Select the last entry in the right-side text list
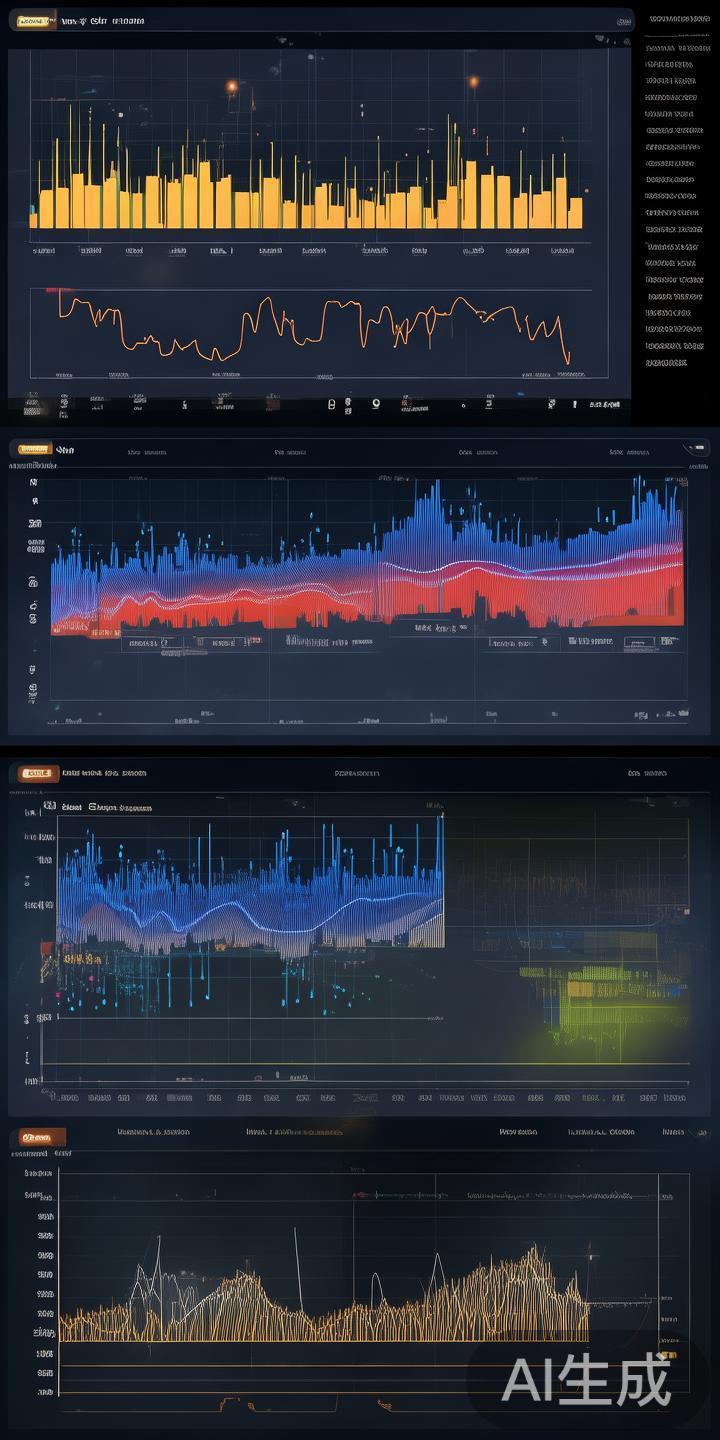The height and width of the screenshot is (1440, 720). pos(666,363)
